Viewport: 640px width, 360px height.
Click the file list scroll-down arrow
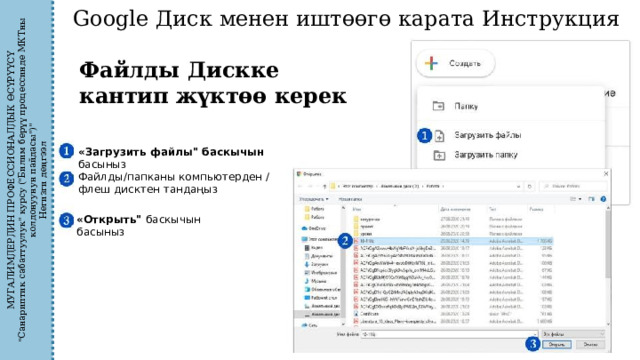(x=608, y=324)
